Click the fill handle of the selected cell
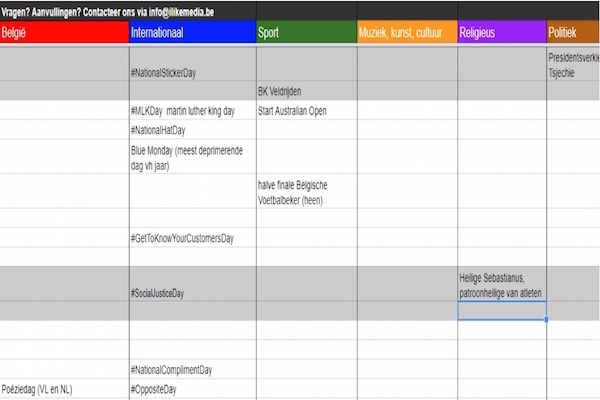This screenshot has width=600, height=400. click(x=546, y=320)
